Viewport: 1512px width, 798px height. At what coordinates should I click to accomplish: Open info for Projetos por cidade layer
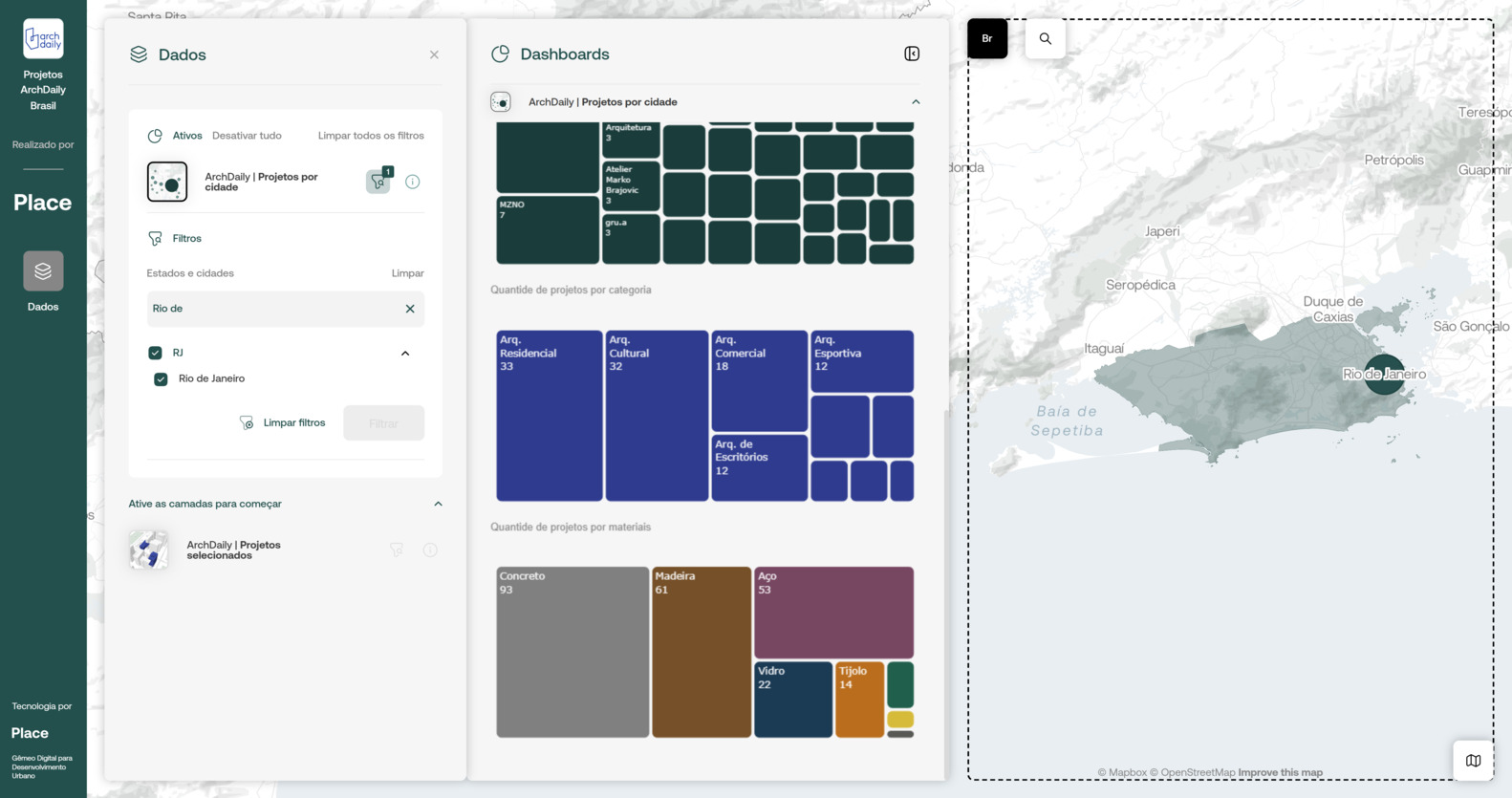pos(413,182)
